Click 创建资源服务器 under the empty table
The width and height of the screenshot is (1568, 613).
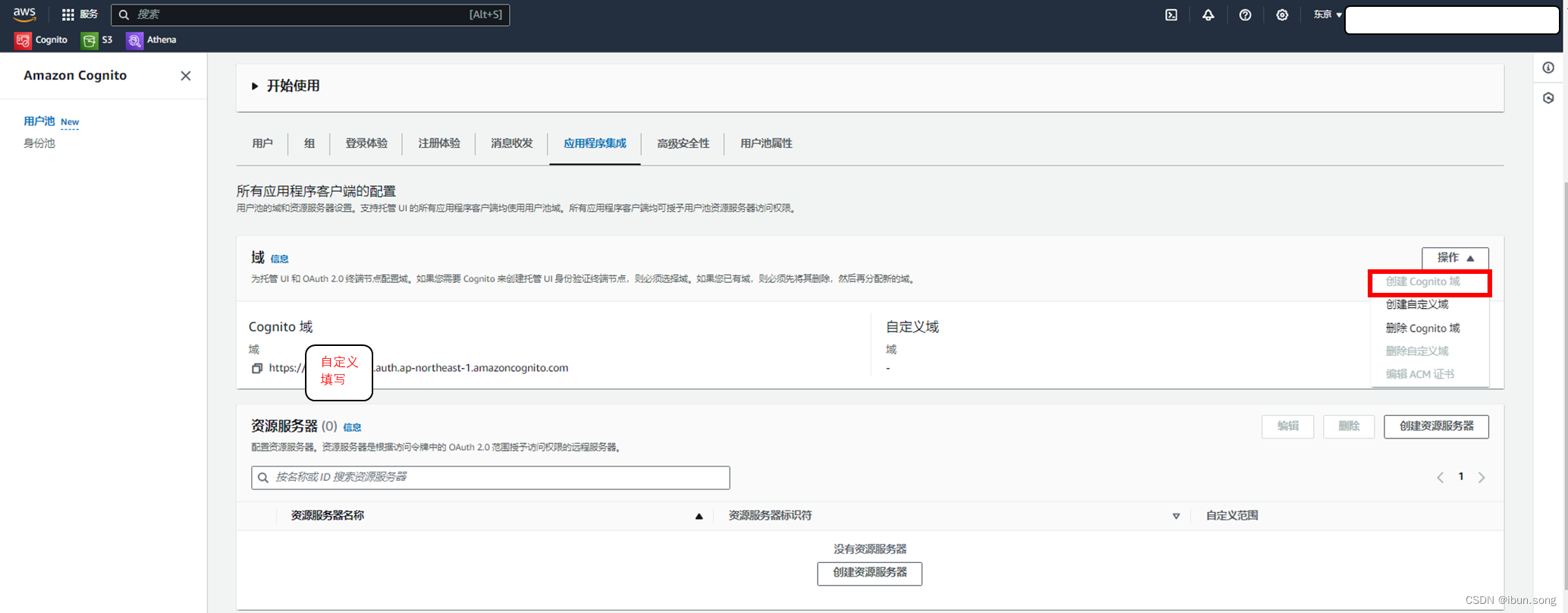click(x=869, y=573)
